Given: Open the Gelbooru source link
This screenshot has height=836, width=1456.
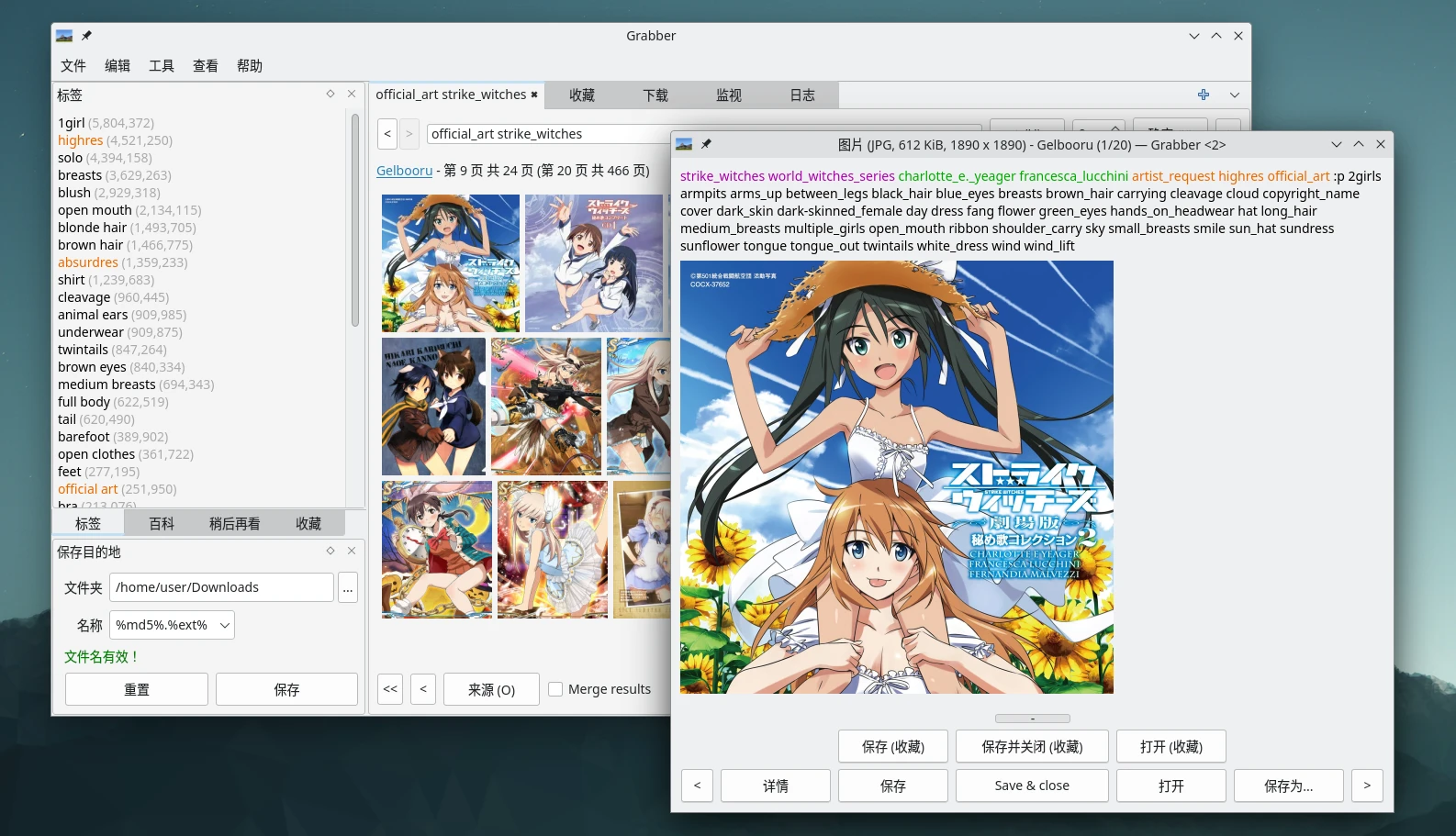Looking at the screenshot, I should pyautogui.click(x=404, y=171).
